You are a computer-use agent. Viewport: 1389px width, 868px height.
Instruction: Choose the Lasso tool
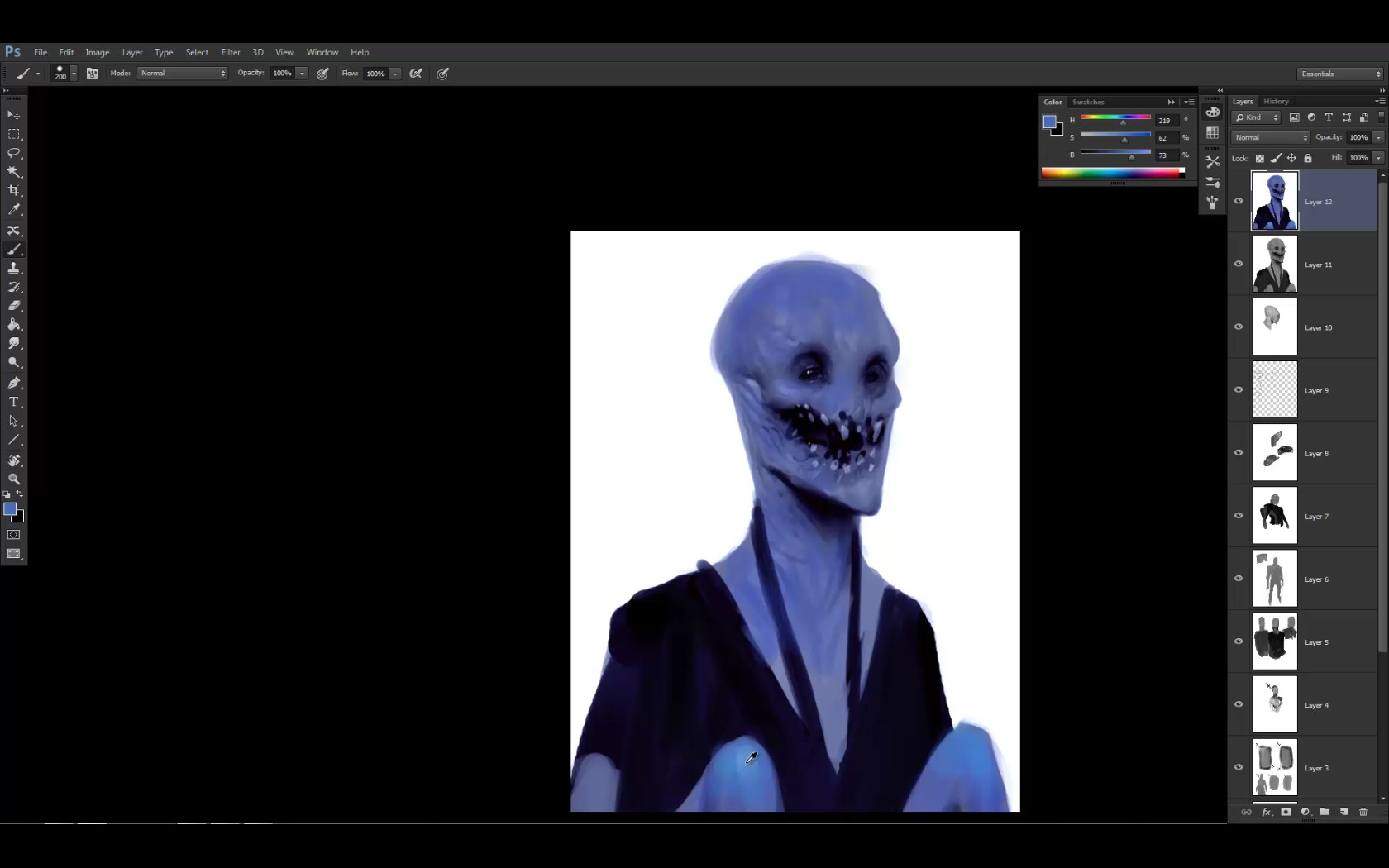click(x=14, y=153)
